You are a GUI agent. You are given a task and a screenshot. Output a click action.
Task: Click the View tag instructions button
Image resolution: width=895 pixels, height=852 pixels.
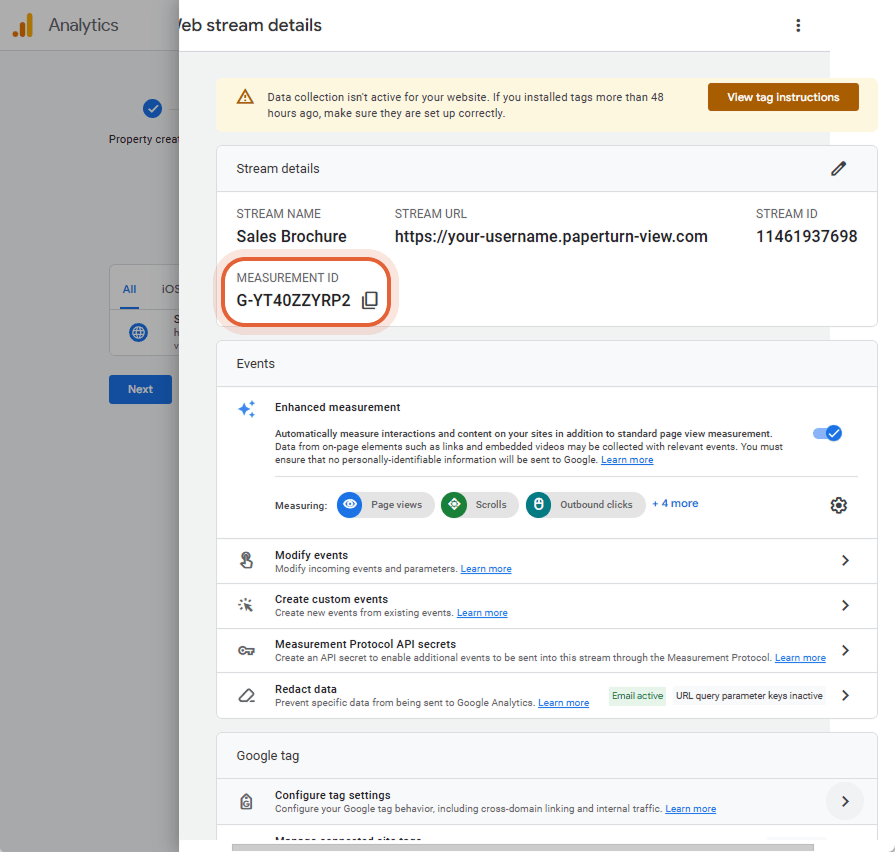[783, 97]
